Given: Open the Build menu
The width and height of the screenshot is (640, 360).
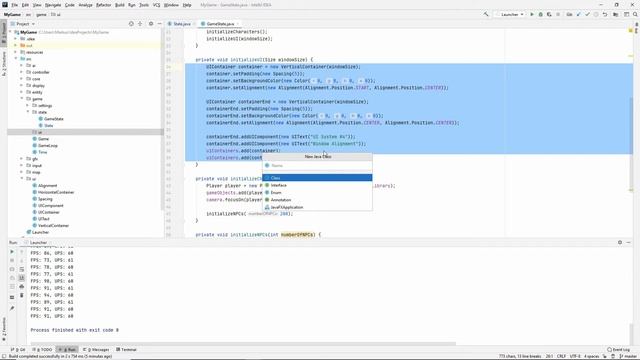Looking at the screenshot, I should (120, 5).
